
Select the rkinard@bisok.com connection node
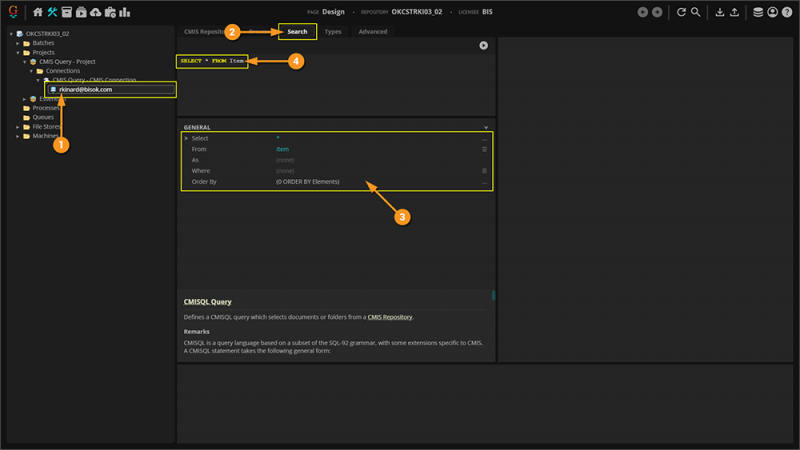point(85,90)
